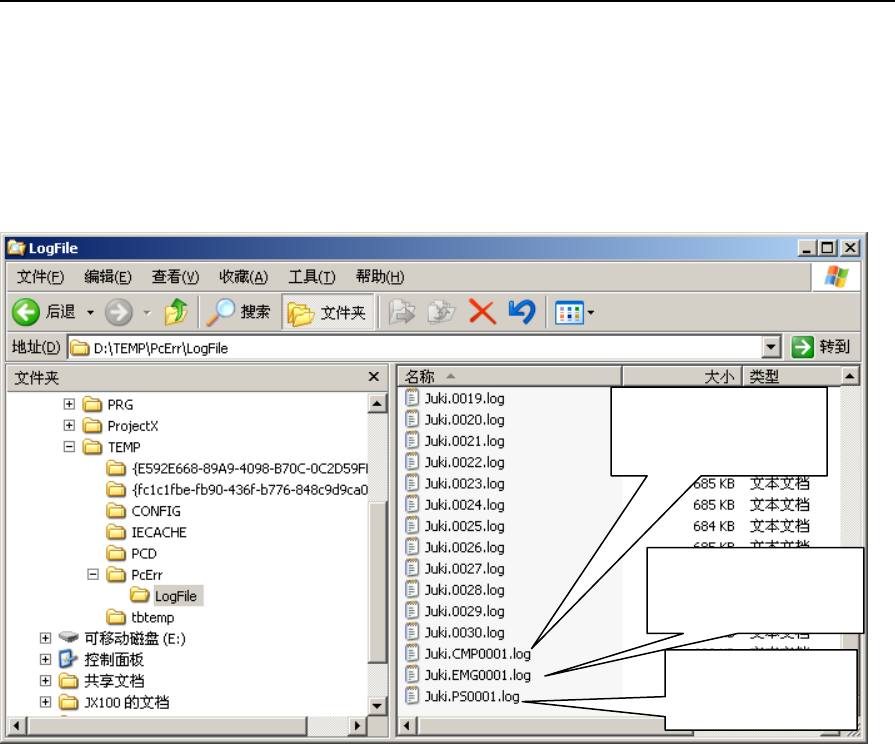Image resolution: width=895 pixels, height=744 pixels.
Task: Select the IECACHE folder
Action: pos(147,532)
